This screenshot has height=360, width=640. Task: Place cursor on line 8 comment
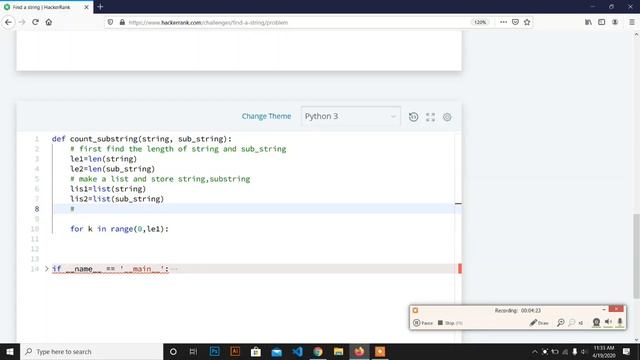(72, 209)
